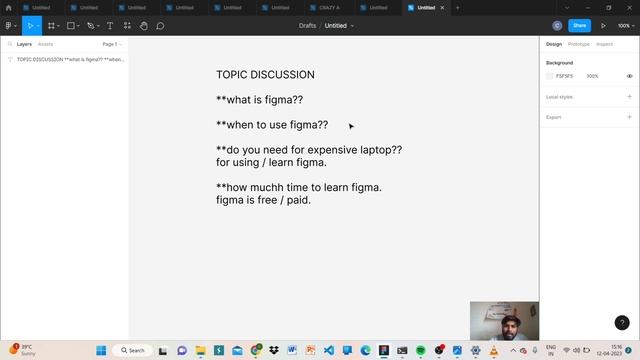The width and height of the screenshot is (640, 360).
Task: Open the Resources tool
Action: tap(127, 26)
